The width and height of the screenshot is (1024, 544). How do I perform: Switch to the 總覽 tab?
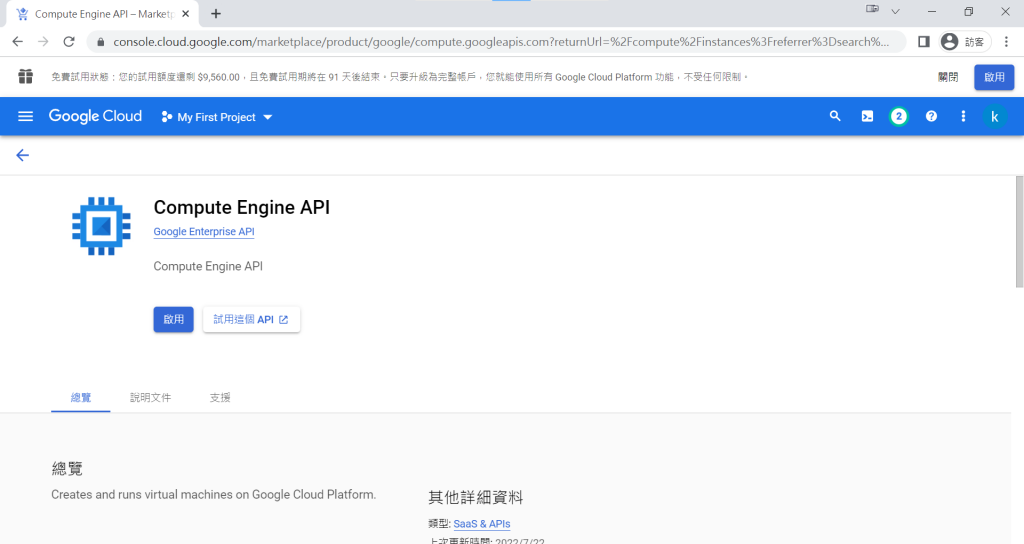[x=81, y=397]
